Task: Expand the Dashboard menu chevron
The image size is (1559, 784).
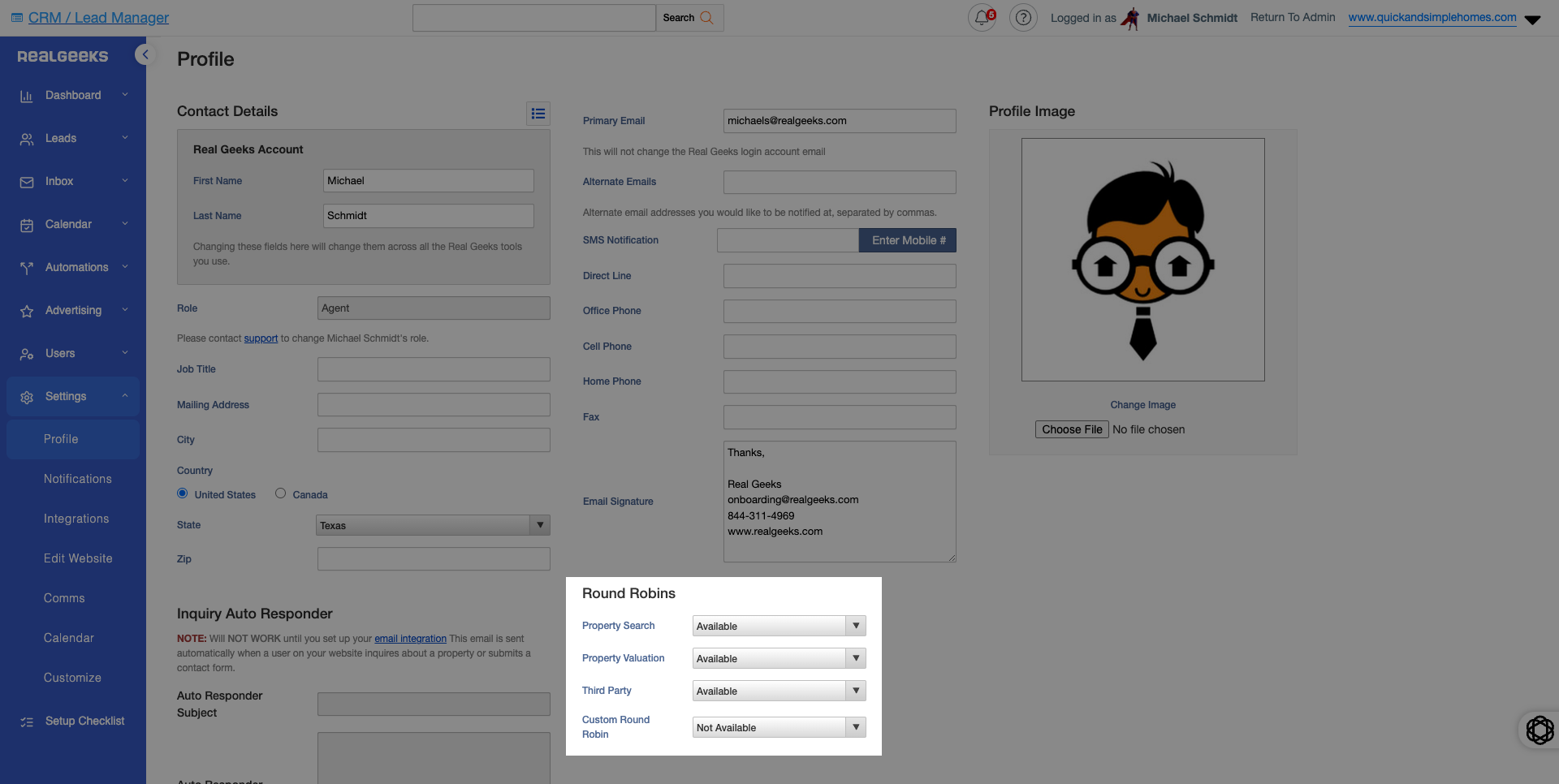Action: pos(125,95)
